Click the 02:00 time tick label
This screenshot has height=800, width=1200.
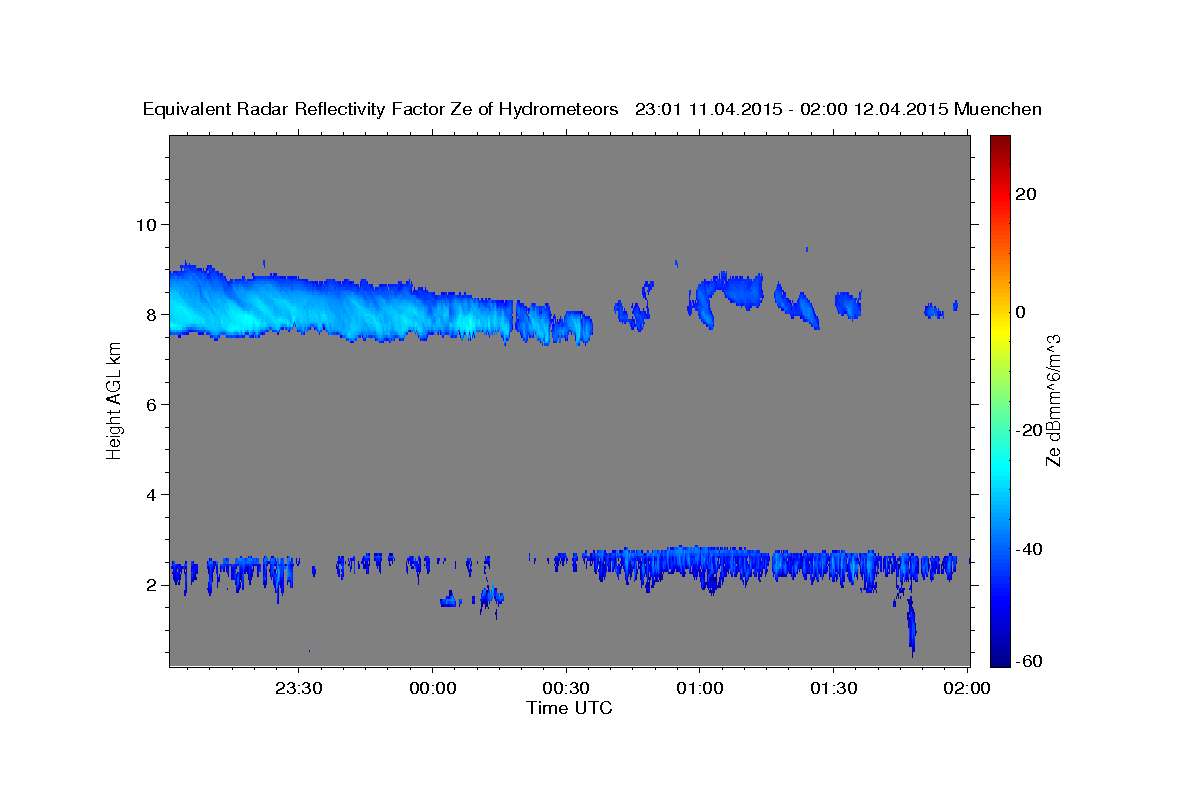tap(967, 688)
